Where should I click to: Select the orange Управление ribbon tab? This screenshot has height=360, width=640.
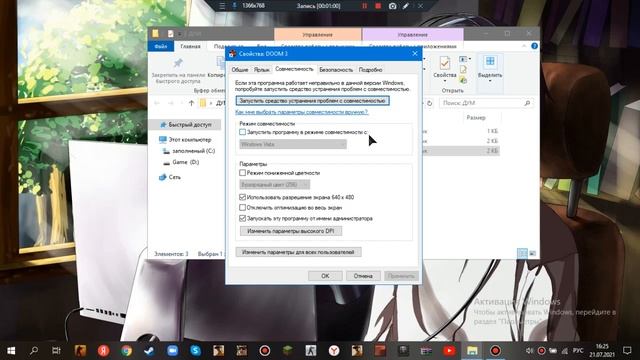click(x=318, y=35)
